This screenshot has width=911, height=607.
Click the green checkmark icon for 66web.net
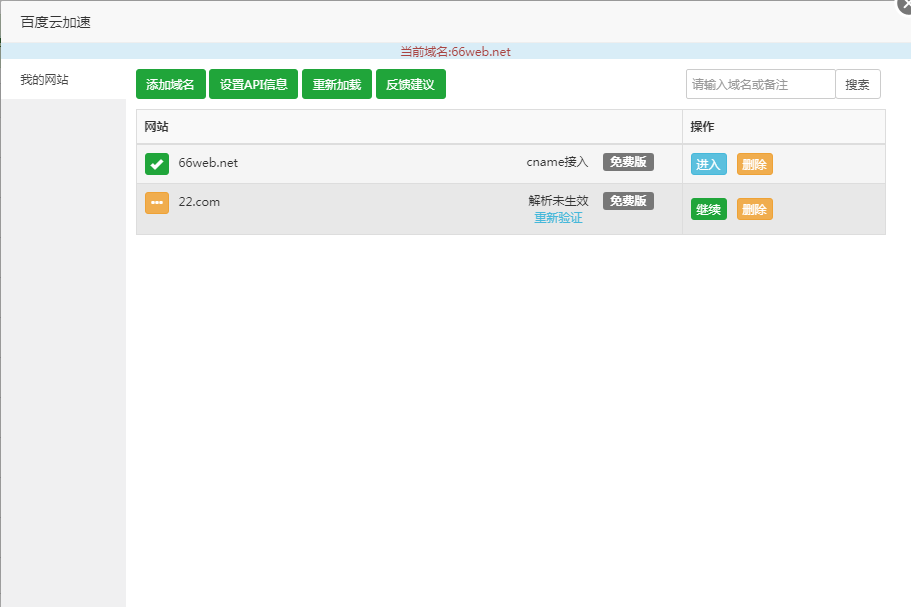tap(157, 164)
